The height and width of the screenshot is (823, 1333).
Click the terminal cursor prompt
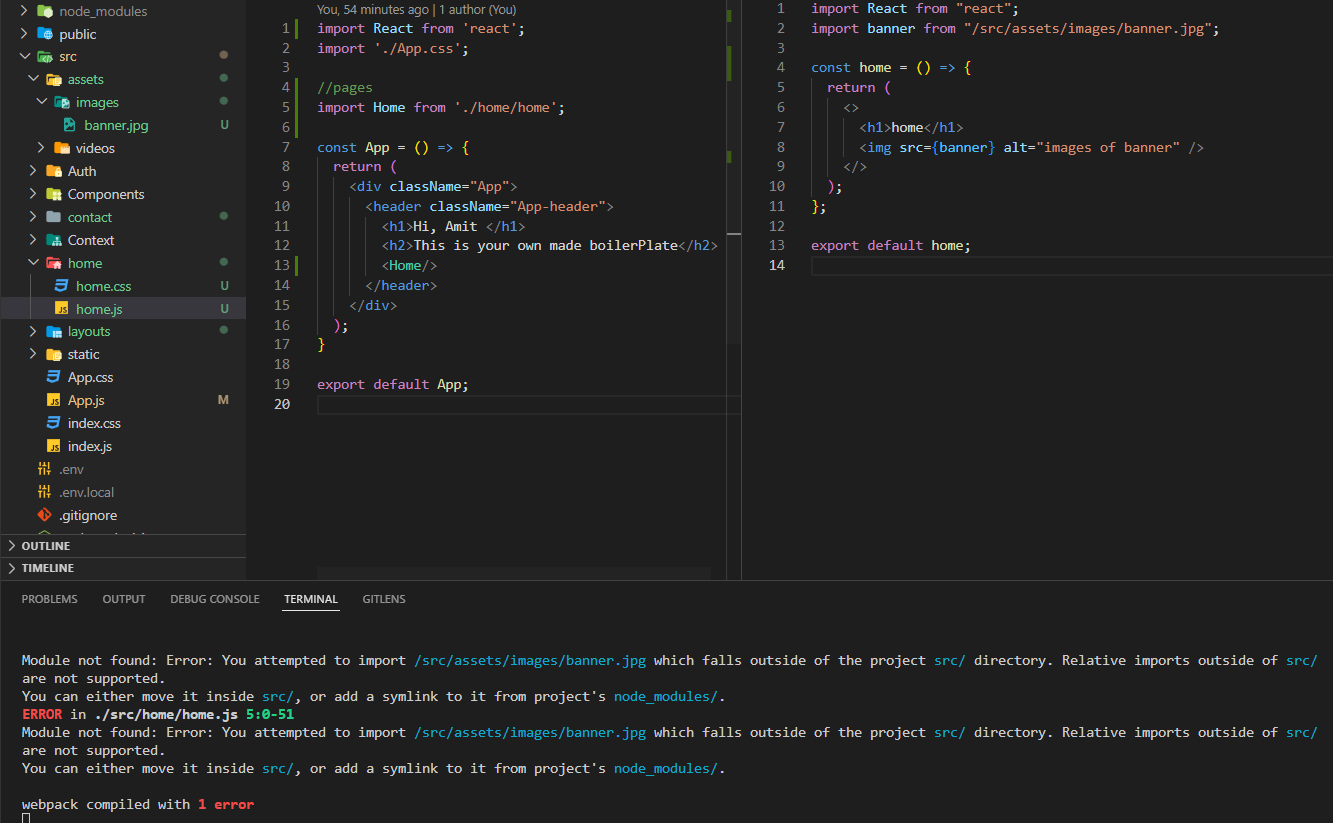coord(26,819)
